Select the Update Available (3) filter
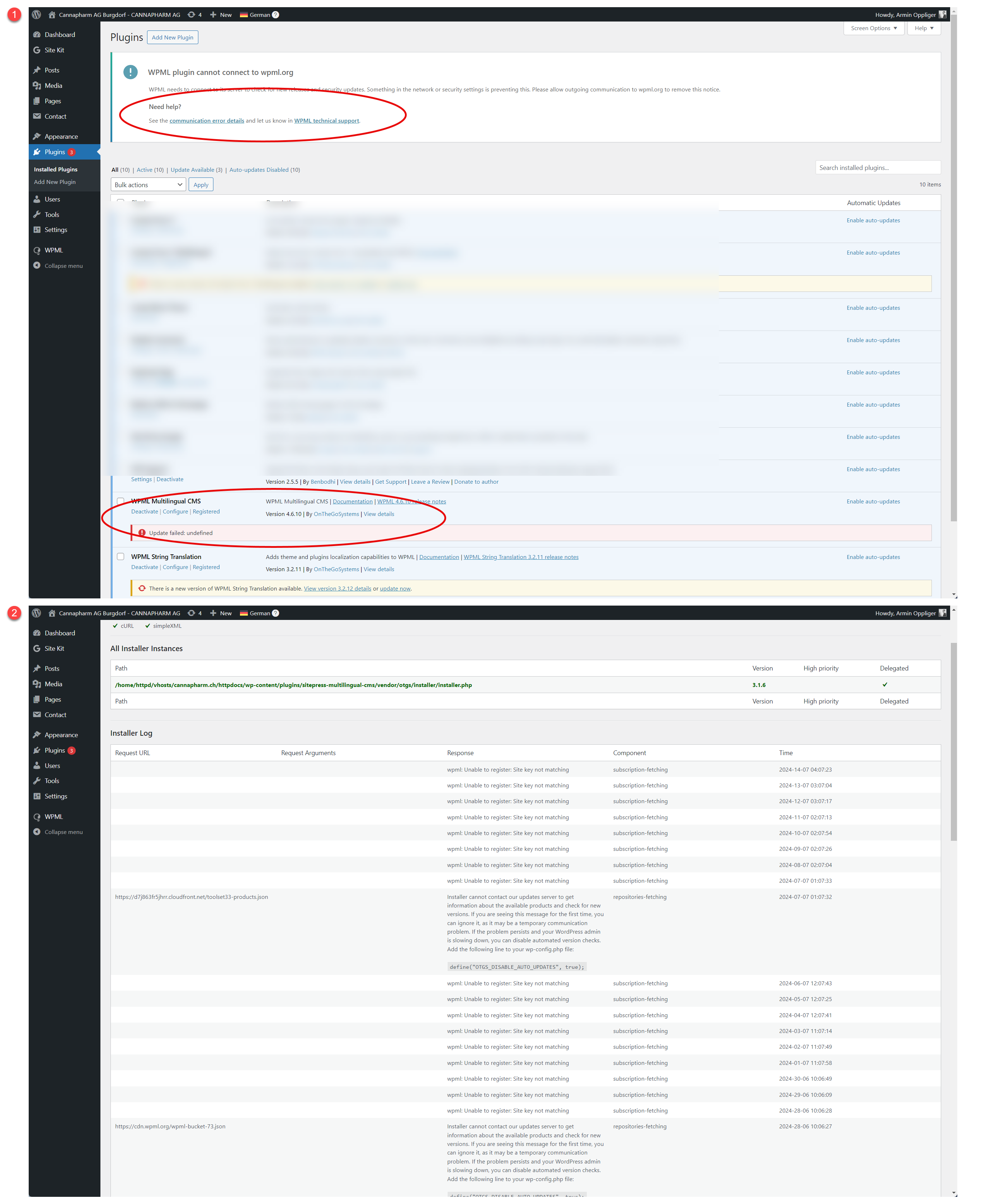This screenshot has height=1204, width=986. [x=197, y=169]
